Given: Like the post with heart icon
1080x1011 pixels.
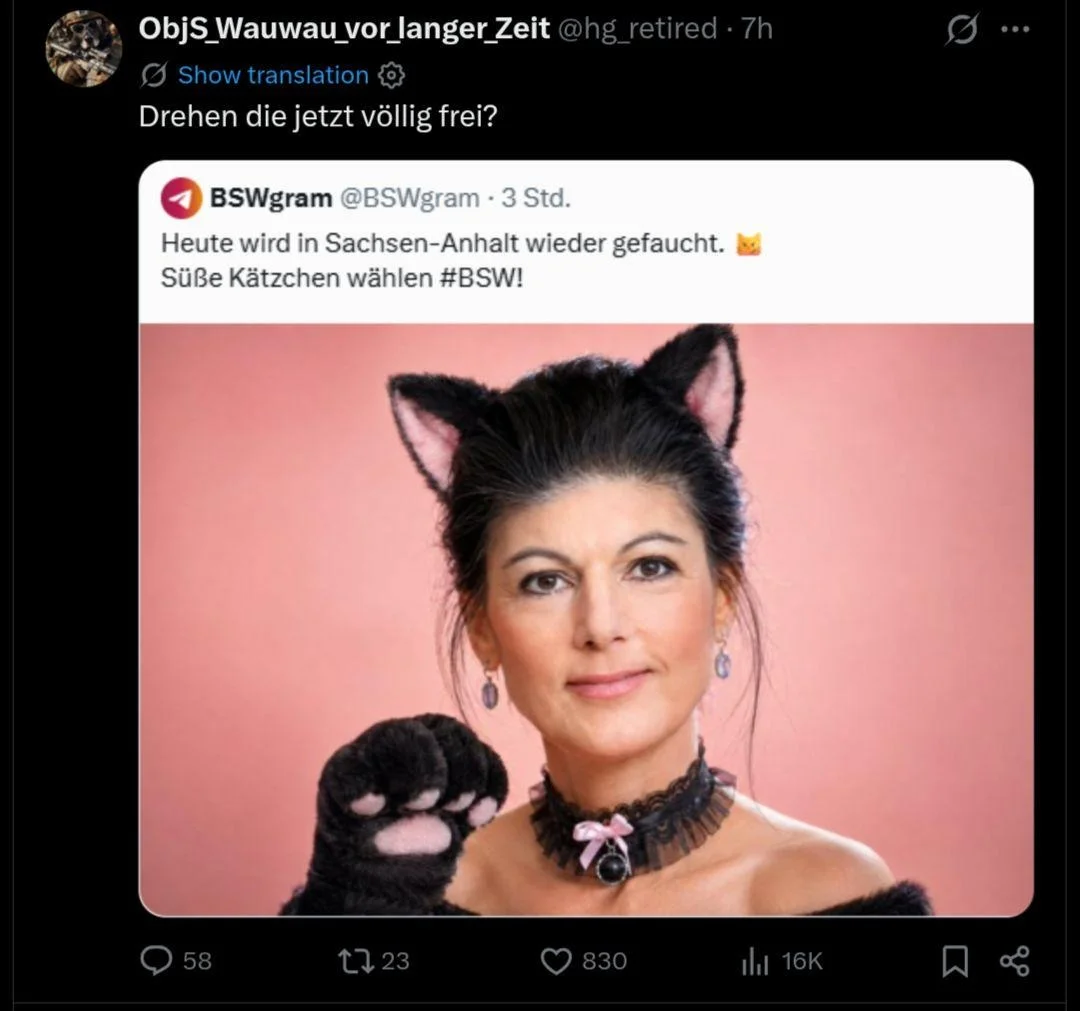Looking at the screenshot, I should 556,961.
